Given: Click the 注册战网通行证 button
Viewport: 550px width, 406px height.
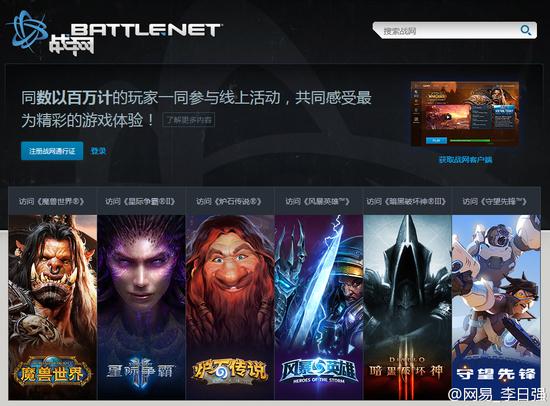Looking at the screenshot, I should click(52, 151).
